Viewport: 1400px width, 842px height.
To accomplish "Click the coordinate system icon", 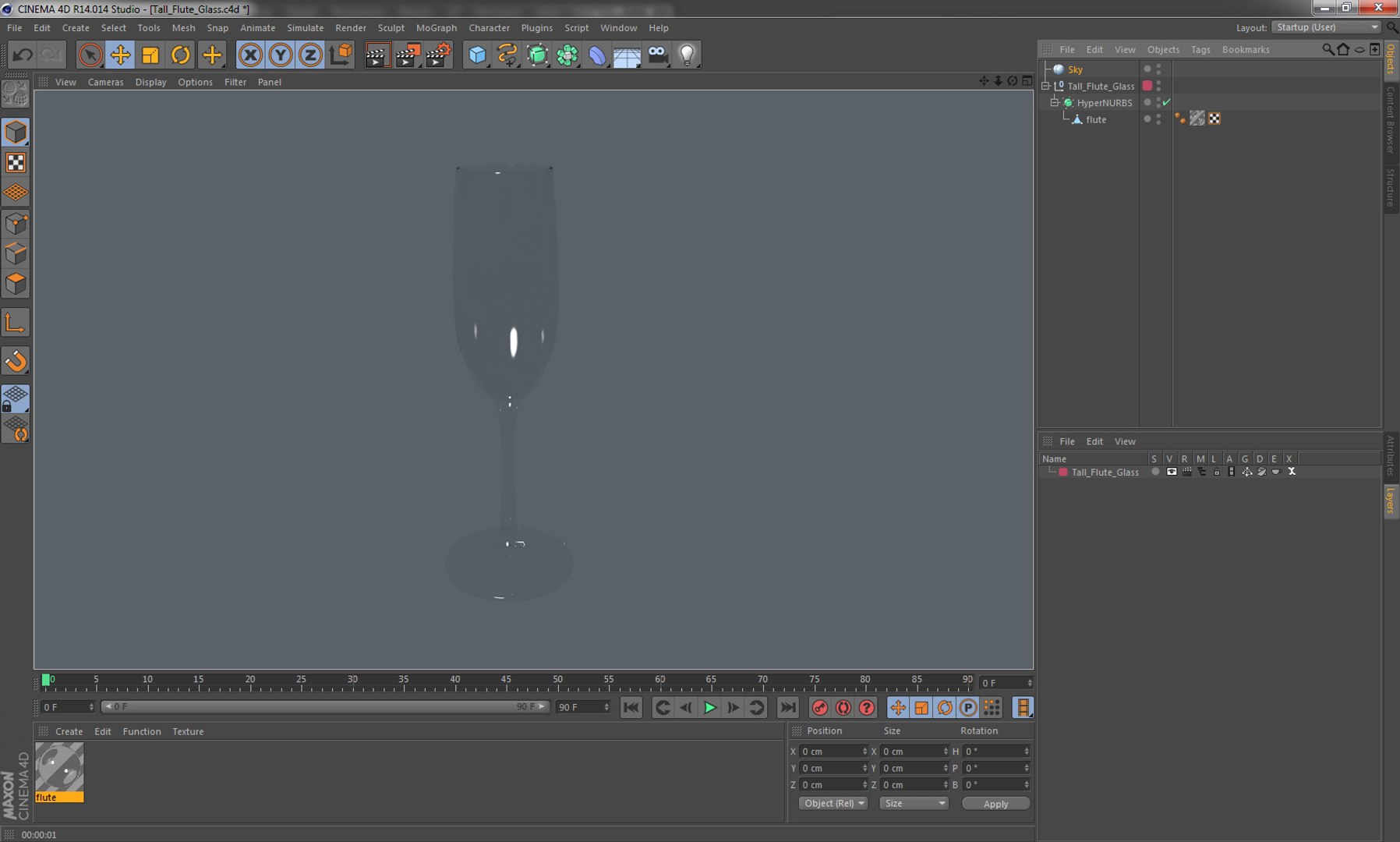I will [341, 55].
